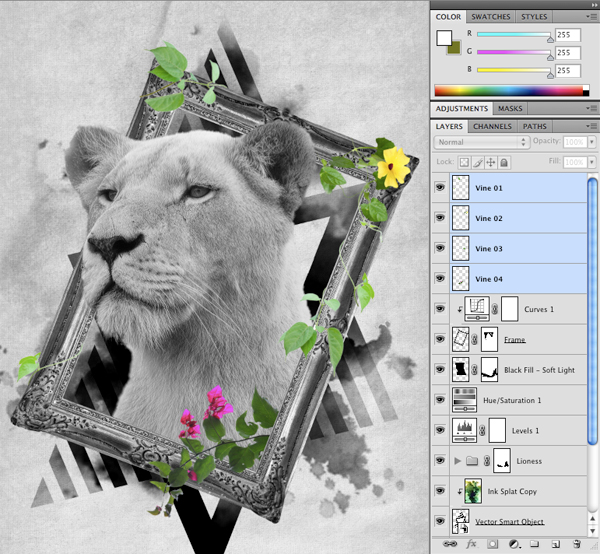This screenshot has height=554, width=600.
Task: Select the Vine 03 layer name
Action: pyautogui.click(x=489, y=249)
